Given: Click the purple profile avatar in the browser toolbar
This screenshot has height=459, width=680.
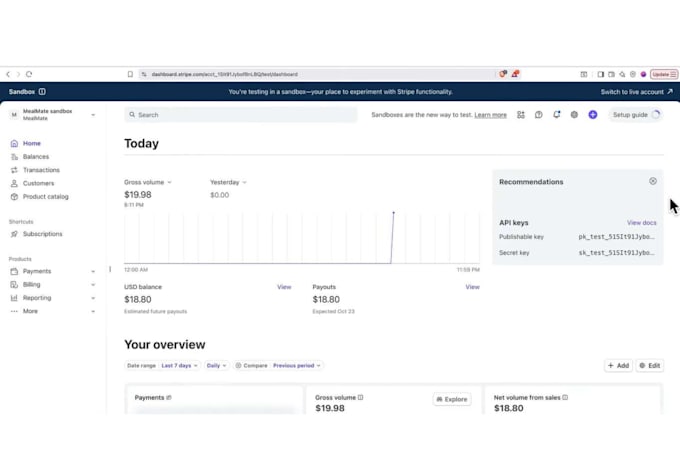Looking at the screenshot, I should (644, 74).
